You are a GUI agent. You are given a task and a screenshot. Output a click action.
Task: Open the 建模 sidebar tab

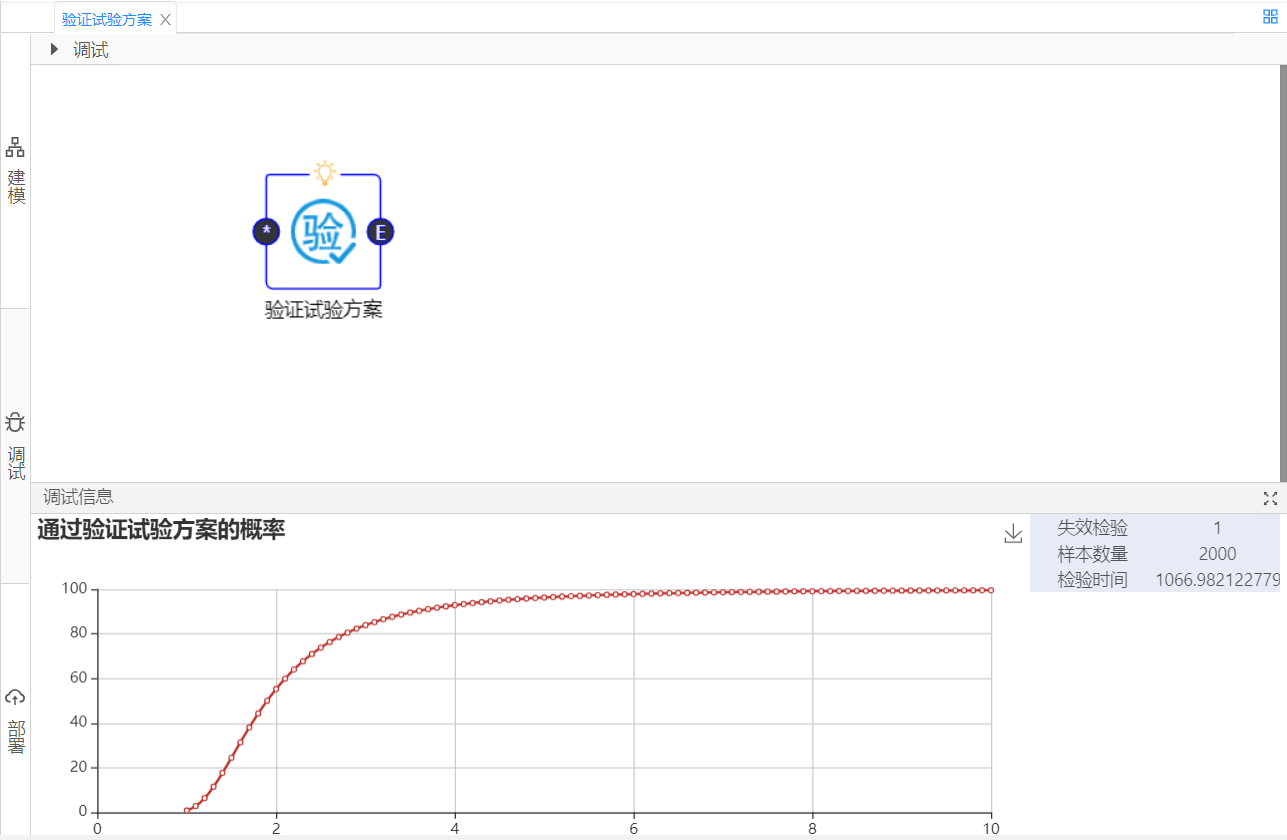pos(16,187)
